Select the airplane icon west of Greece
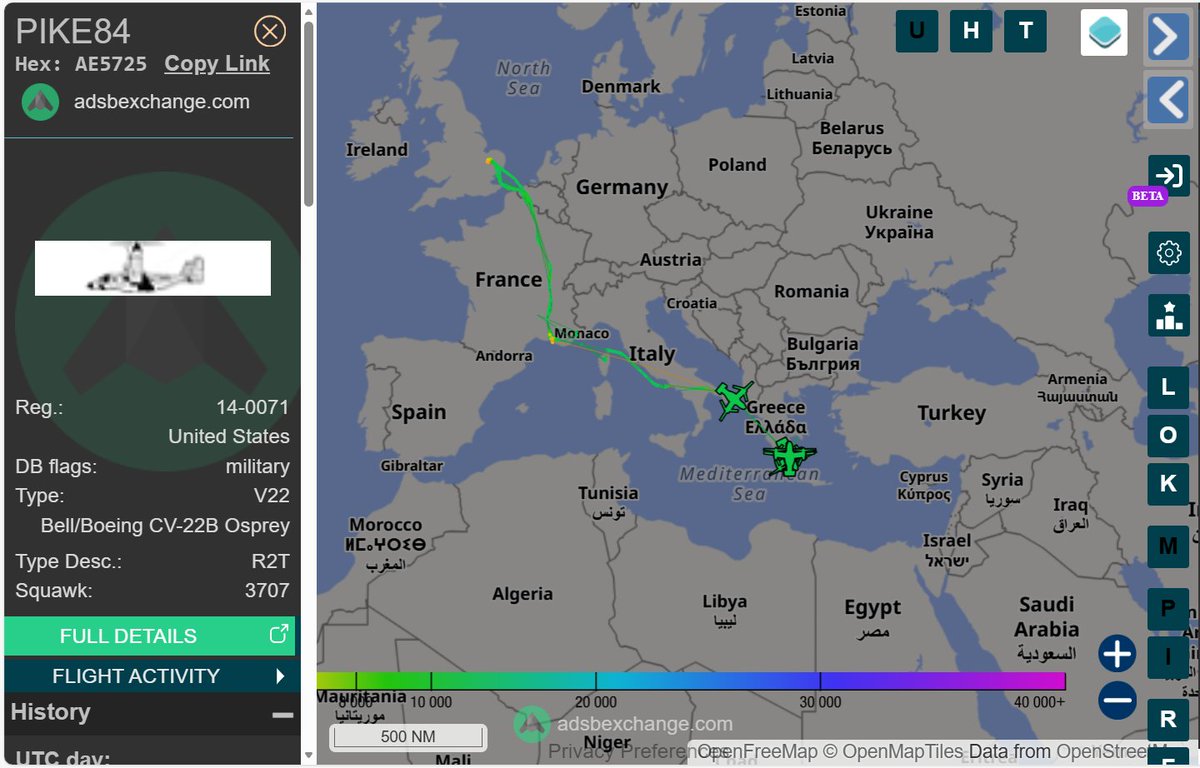Viewport: 1200px width, 768px height. click(734, 400)
